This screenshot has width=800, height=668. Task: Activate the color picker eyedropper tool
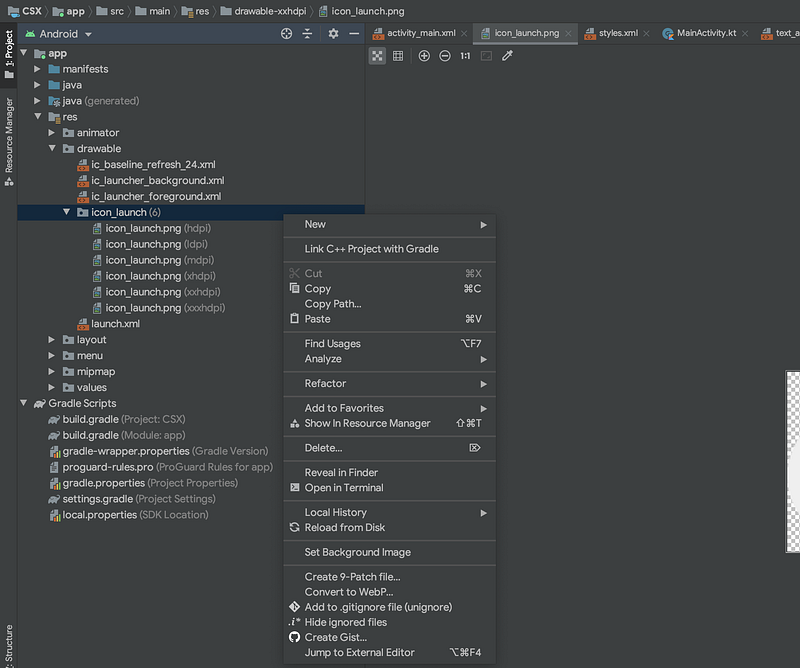(x=507, y=56)
